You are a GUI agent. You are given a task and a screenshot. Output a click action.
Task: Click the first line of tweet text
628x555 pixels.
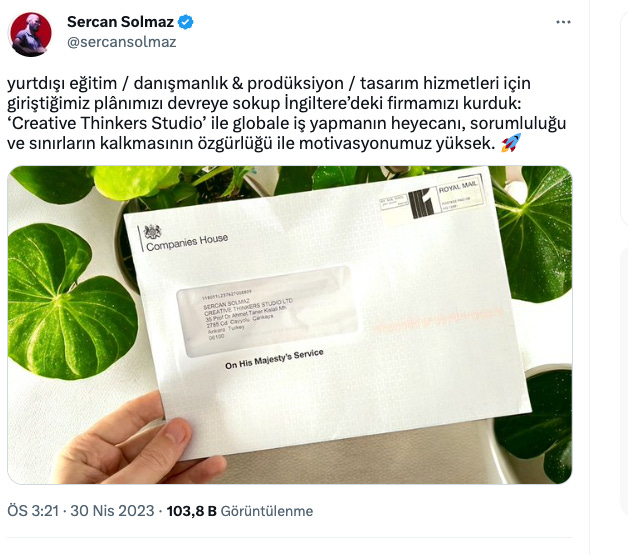point(269,83)
